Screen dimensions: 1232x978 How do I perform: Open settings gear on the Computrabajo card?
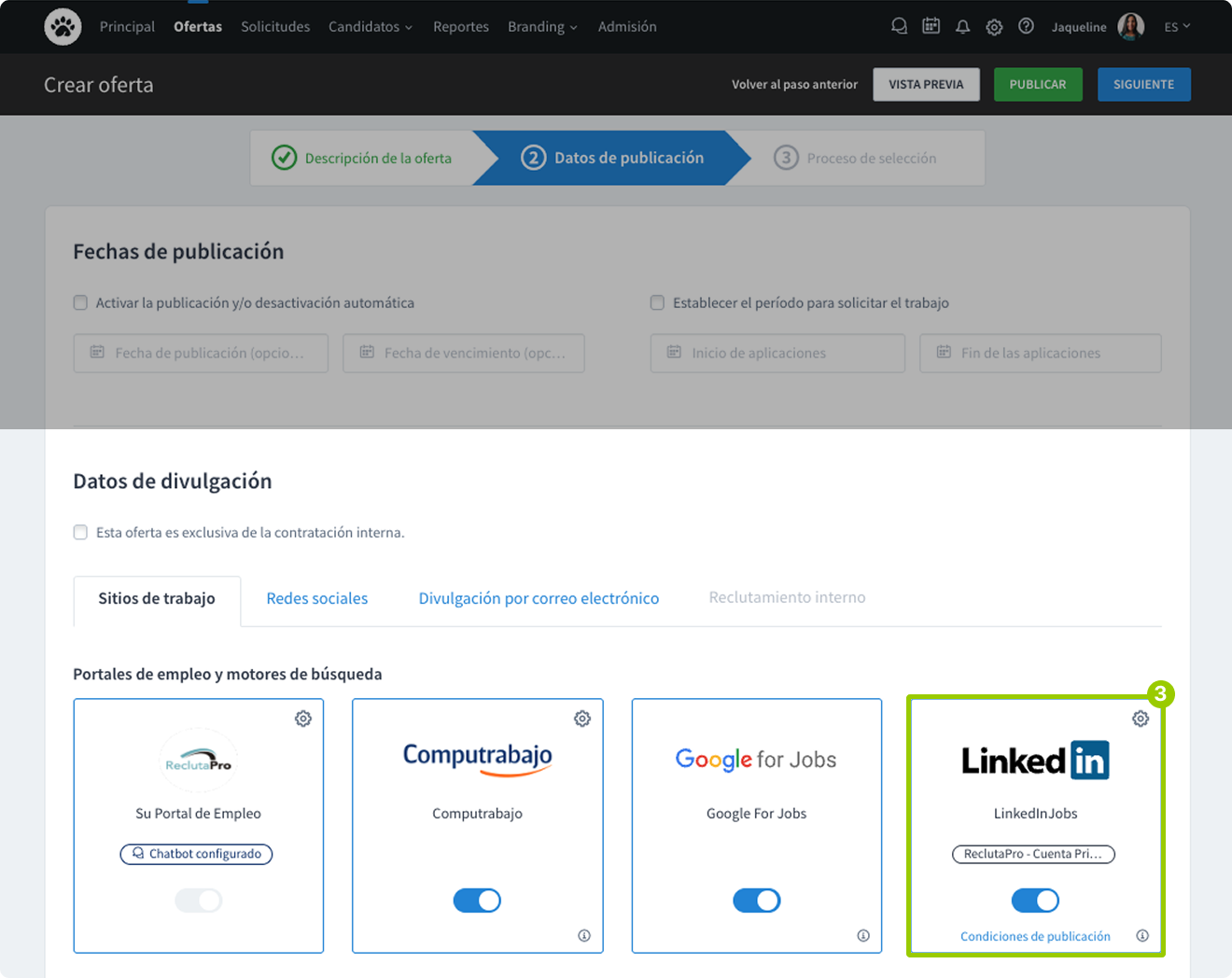pyautogui.click(x=582, y=719)
